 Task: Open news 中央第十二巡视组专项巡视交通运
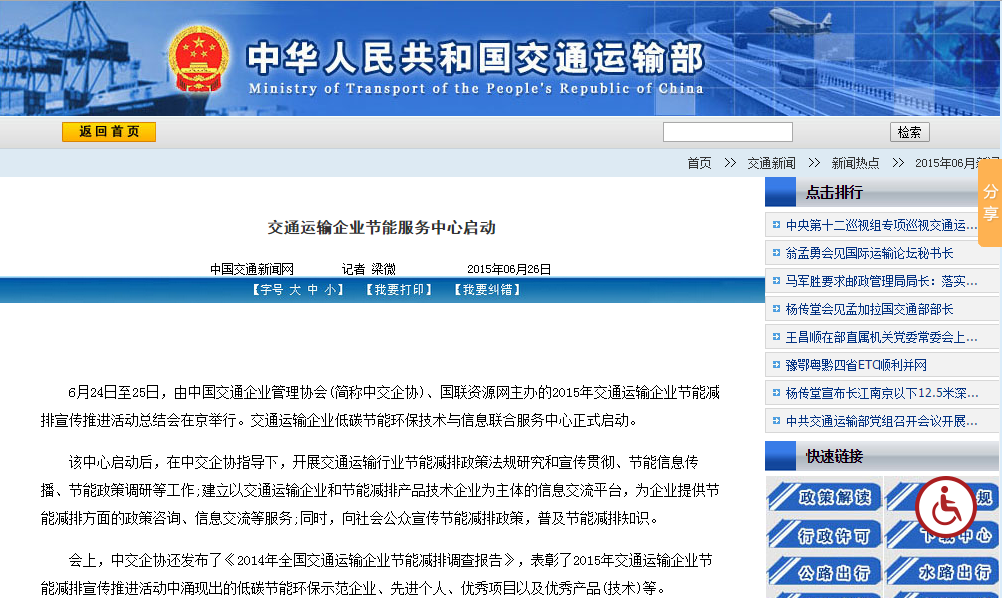(881, 225)
